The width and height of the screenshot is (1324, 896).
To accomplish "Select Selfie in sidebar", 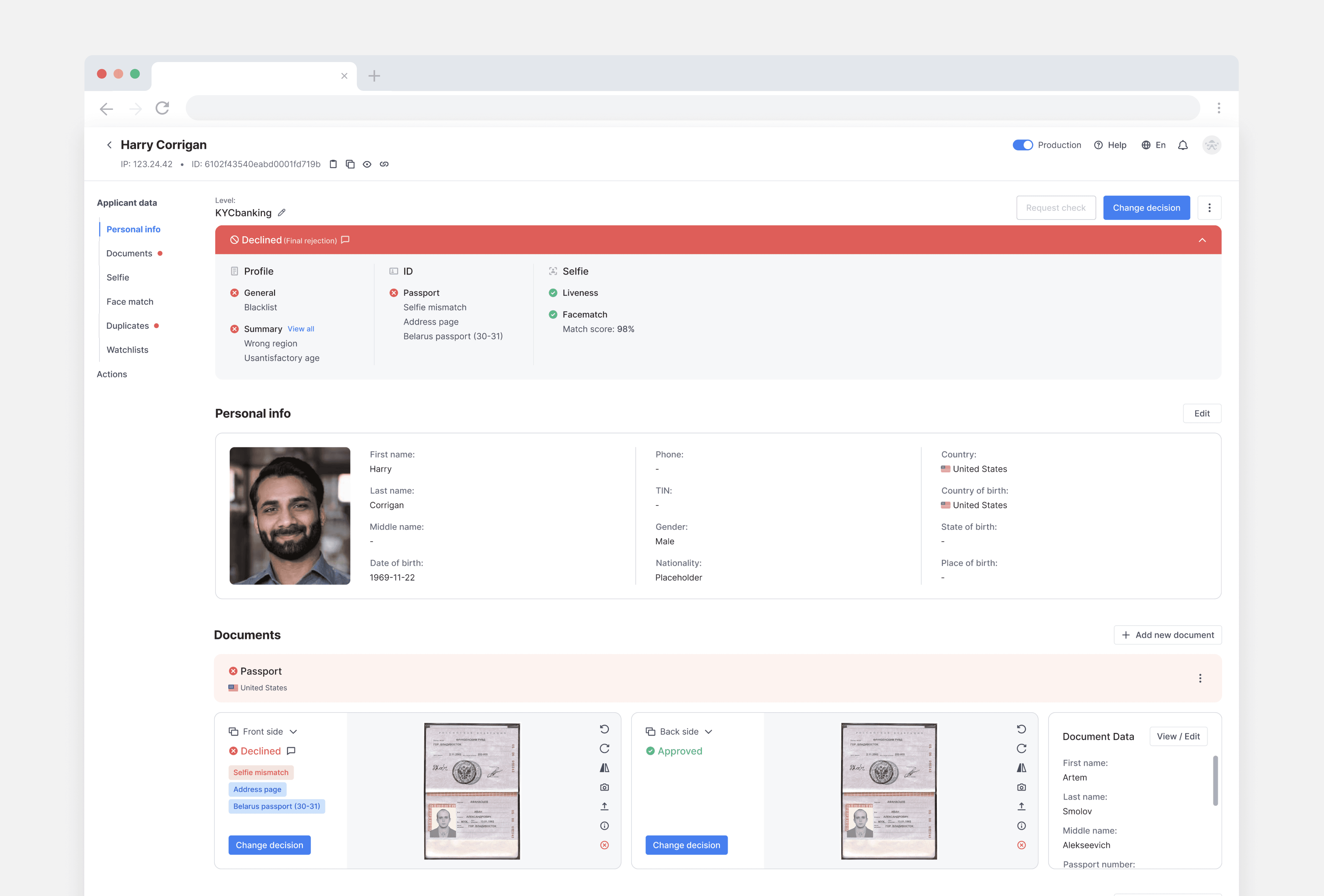I will point(118,277).
